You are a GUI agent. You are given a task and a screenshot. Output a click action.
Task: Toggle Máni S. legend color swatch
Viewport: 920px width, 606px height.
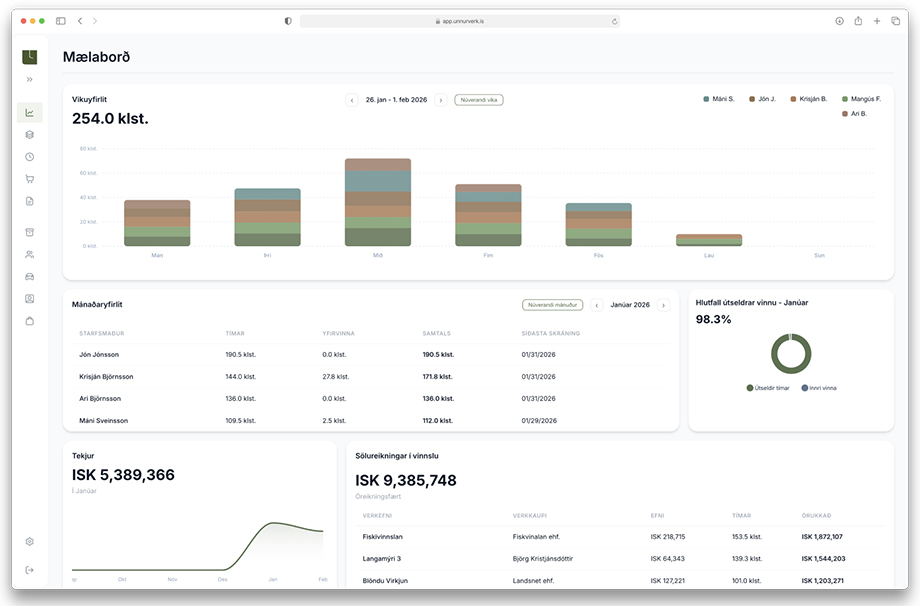point(706,99)
